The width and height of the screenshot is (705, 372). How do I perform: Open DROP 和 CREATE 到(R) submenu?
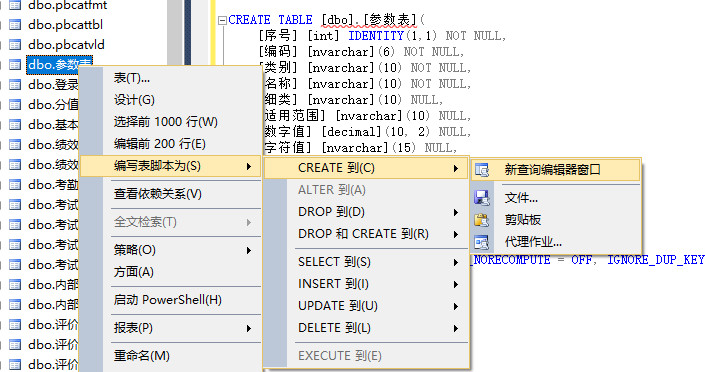366,234
